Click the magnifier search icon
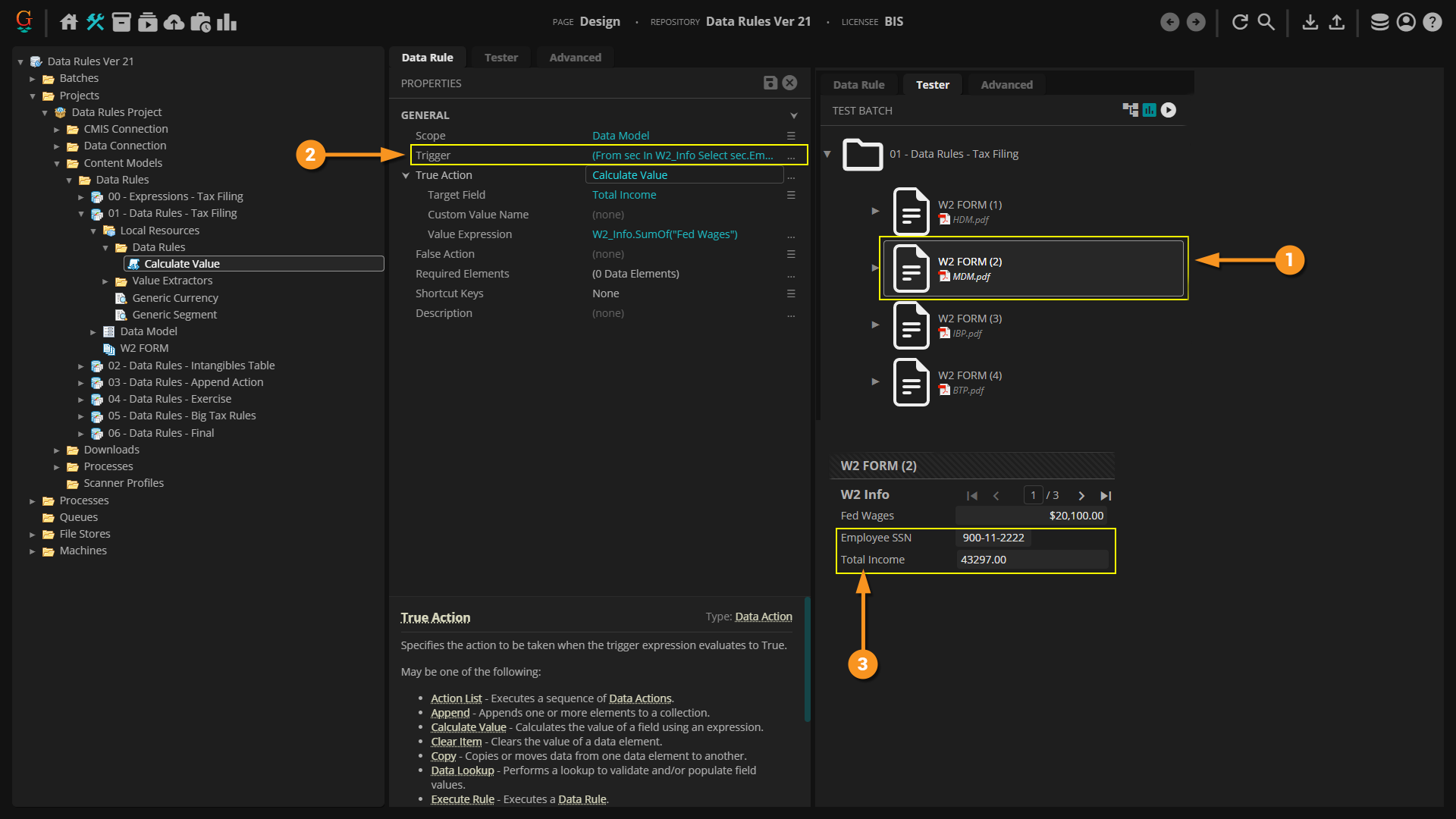 click(1266, 22)
